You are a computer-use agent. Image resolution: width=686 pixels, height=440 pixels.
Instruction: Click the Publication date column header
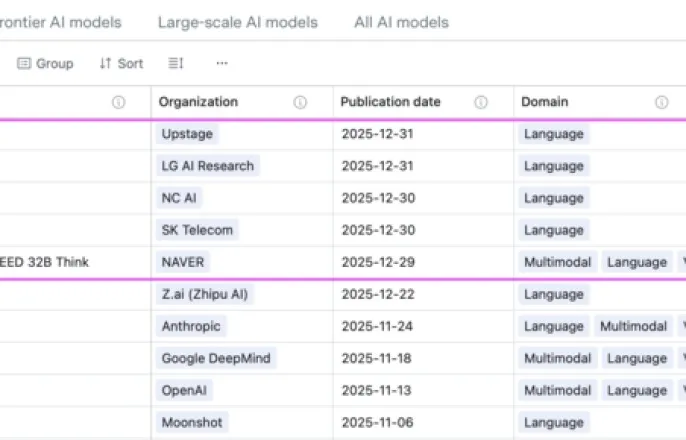pos(390,102)
